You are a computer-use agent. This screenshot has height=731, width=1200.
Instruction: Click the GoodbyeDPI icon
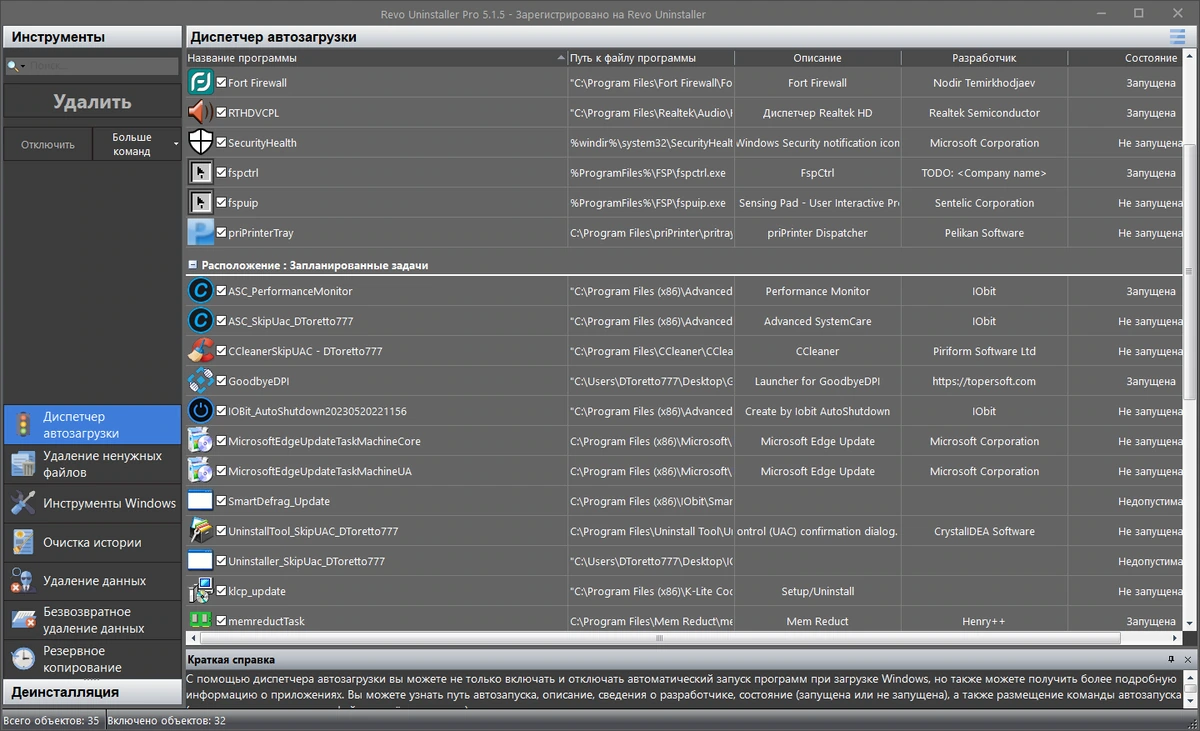201,381
